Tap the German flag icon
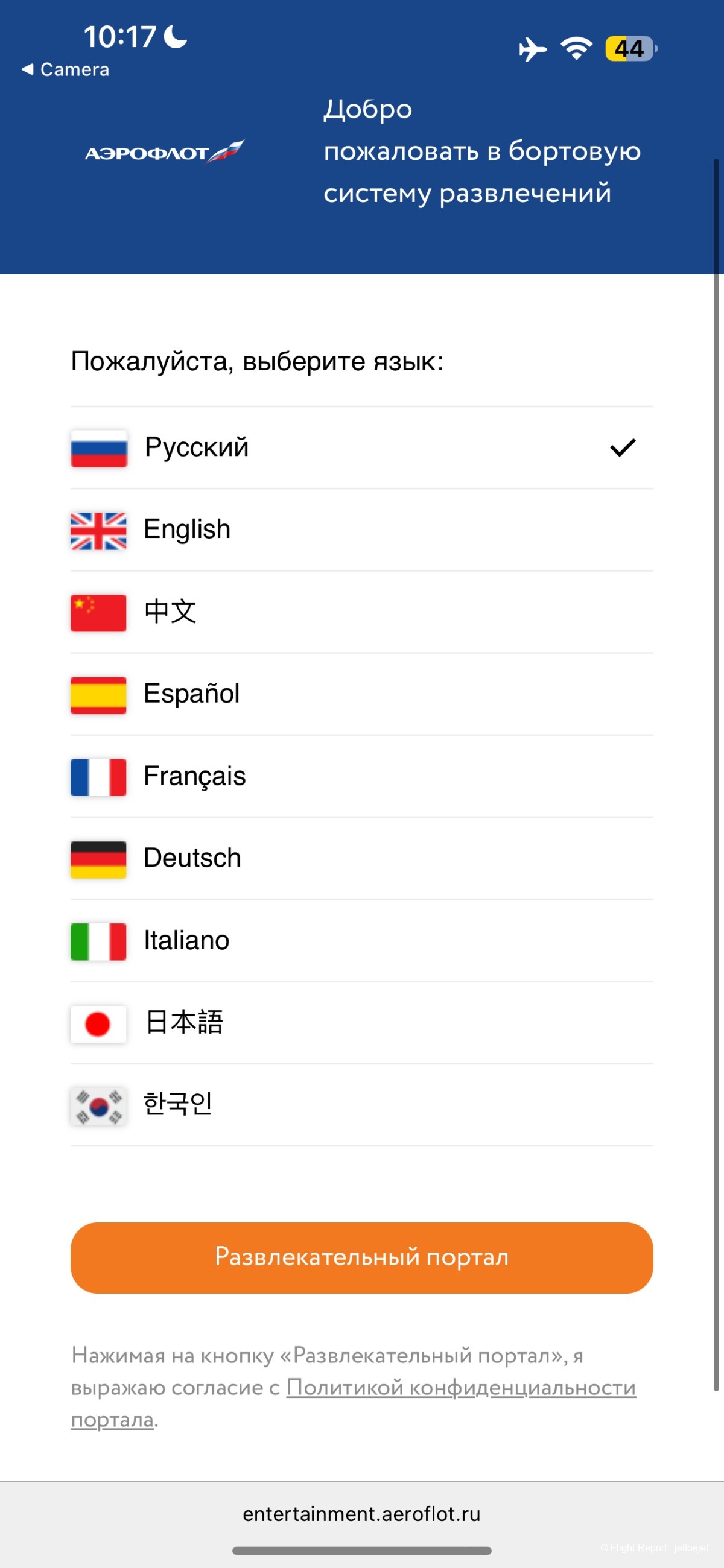724x1568 pixels. [x=98, y=859]
